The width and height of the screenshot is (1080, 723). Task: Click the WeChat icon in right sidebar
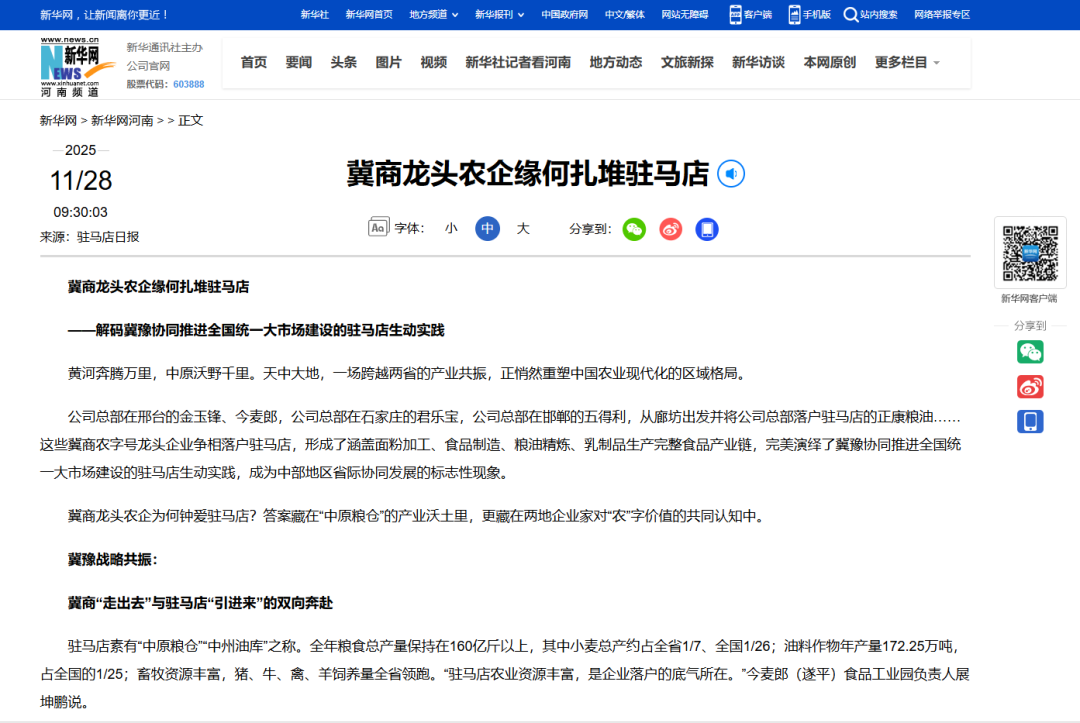pyautogui.click(x=1030, y=352)
